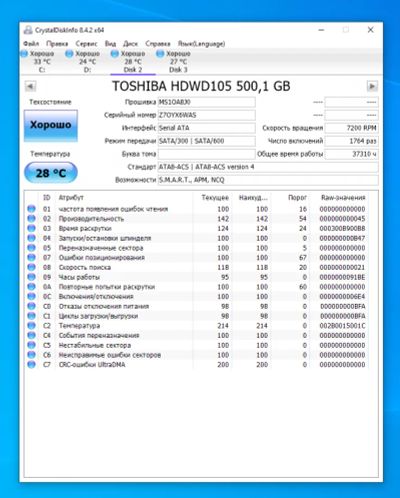Click status icon of attribute C7

[31, 365]
